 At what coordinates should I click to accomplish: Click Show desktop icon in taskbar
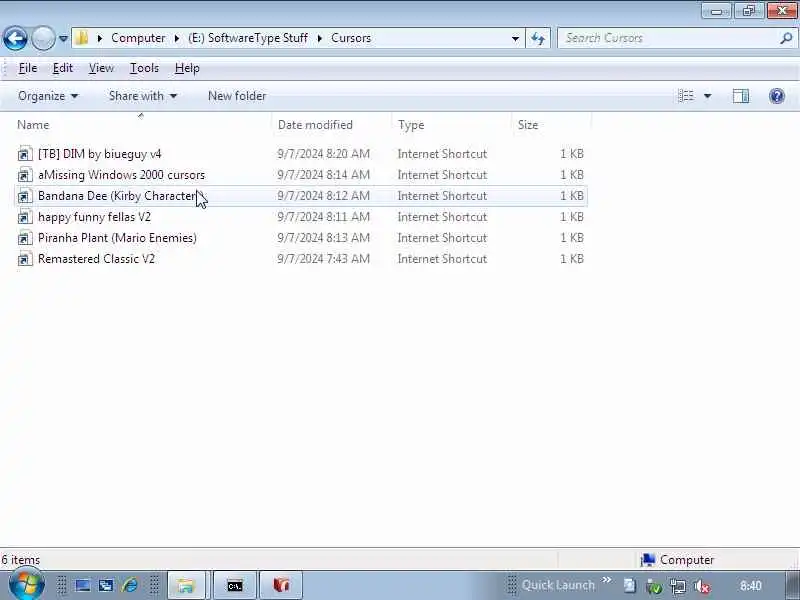[83, 585]
